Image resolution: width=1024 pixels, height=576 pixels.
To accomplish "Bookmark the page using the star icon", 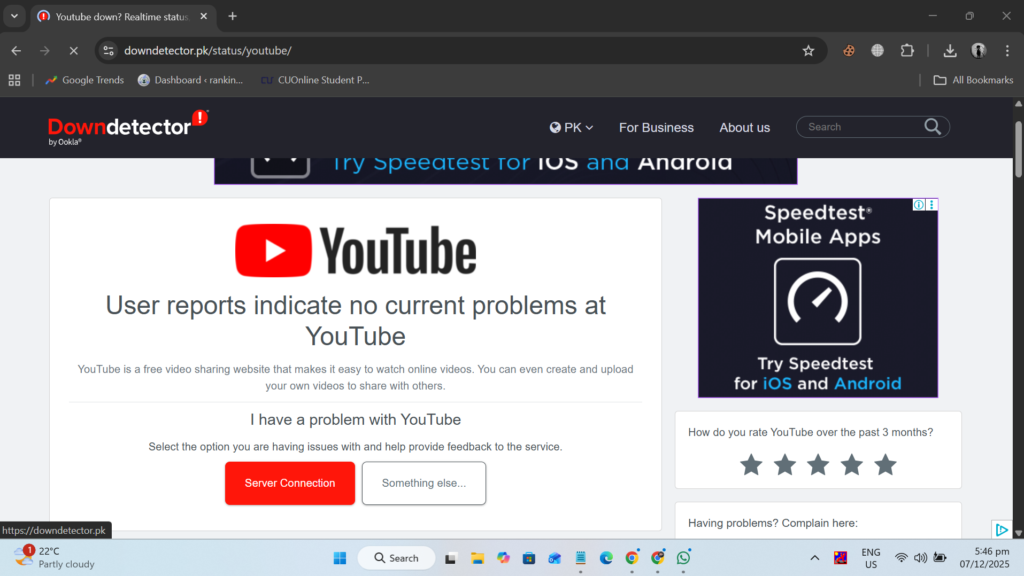I will [808, 50].
